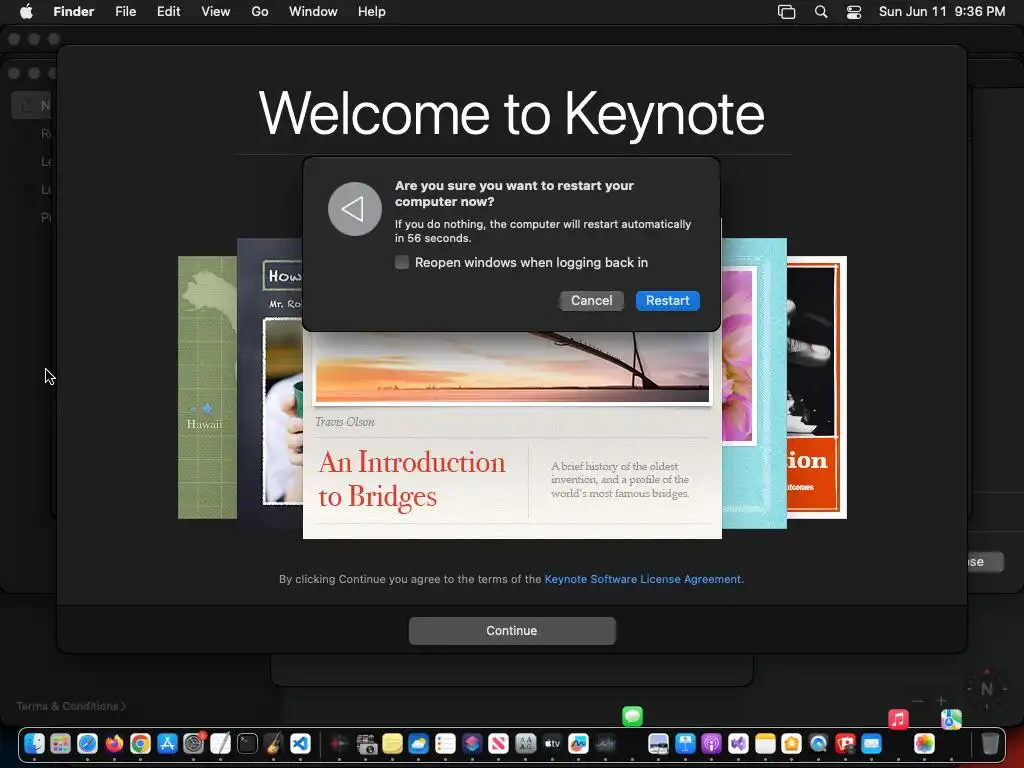Open the Edit menu
This screenshot has height=768, width=1024.
point(168,12)
